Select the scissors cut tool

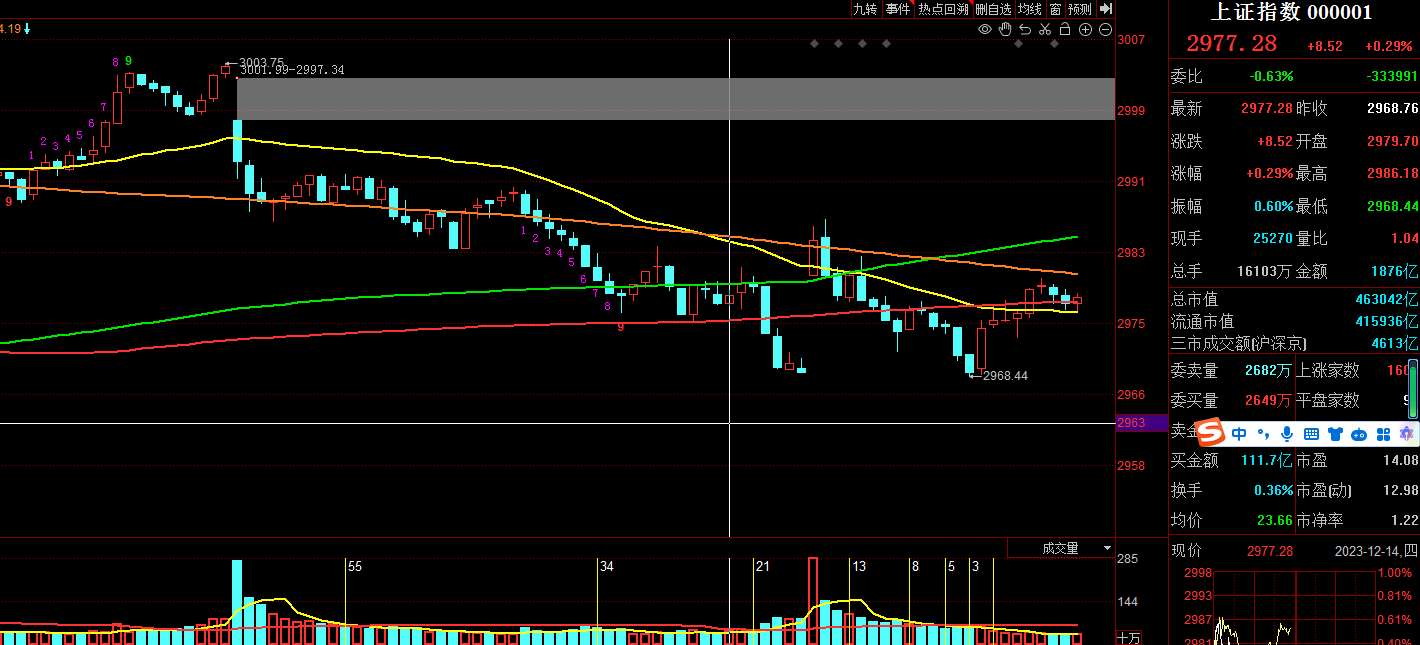click(x=1045, y=30)
